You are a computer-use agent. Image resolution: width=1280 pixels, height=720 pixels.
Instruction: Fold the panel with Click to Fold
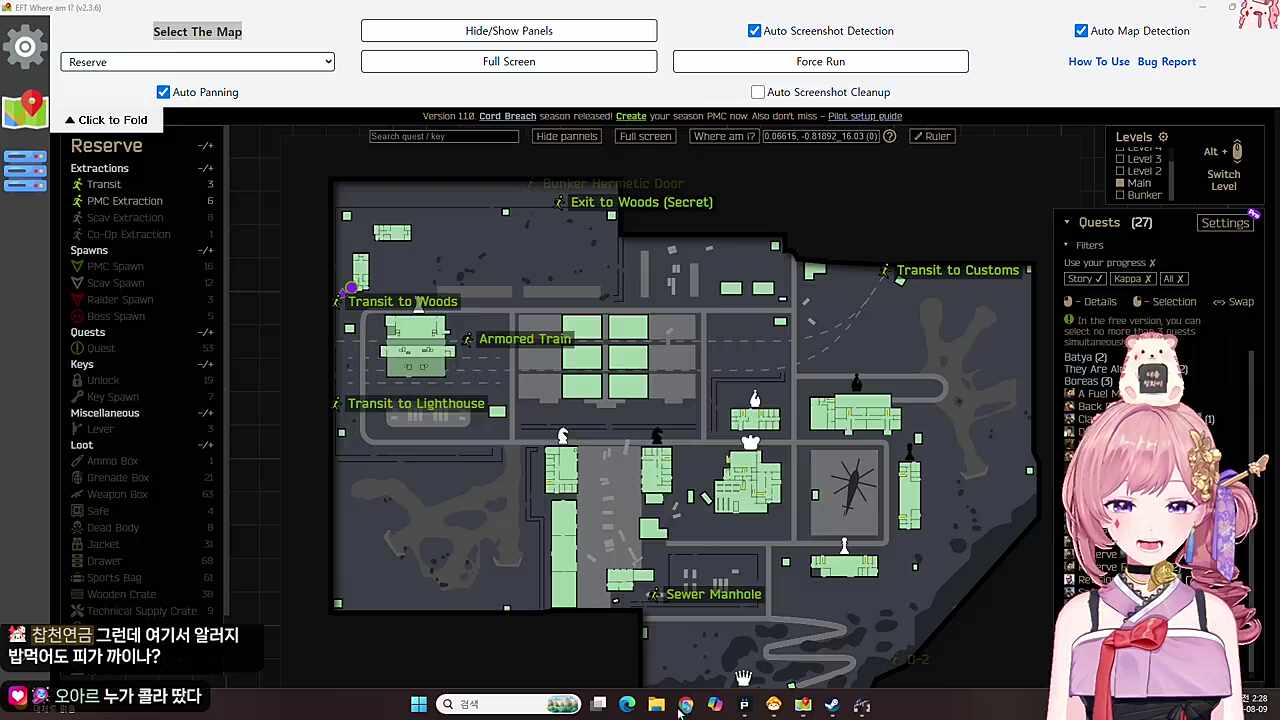(x=106, y=120)
